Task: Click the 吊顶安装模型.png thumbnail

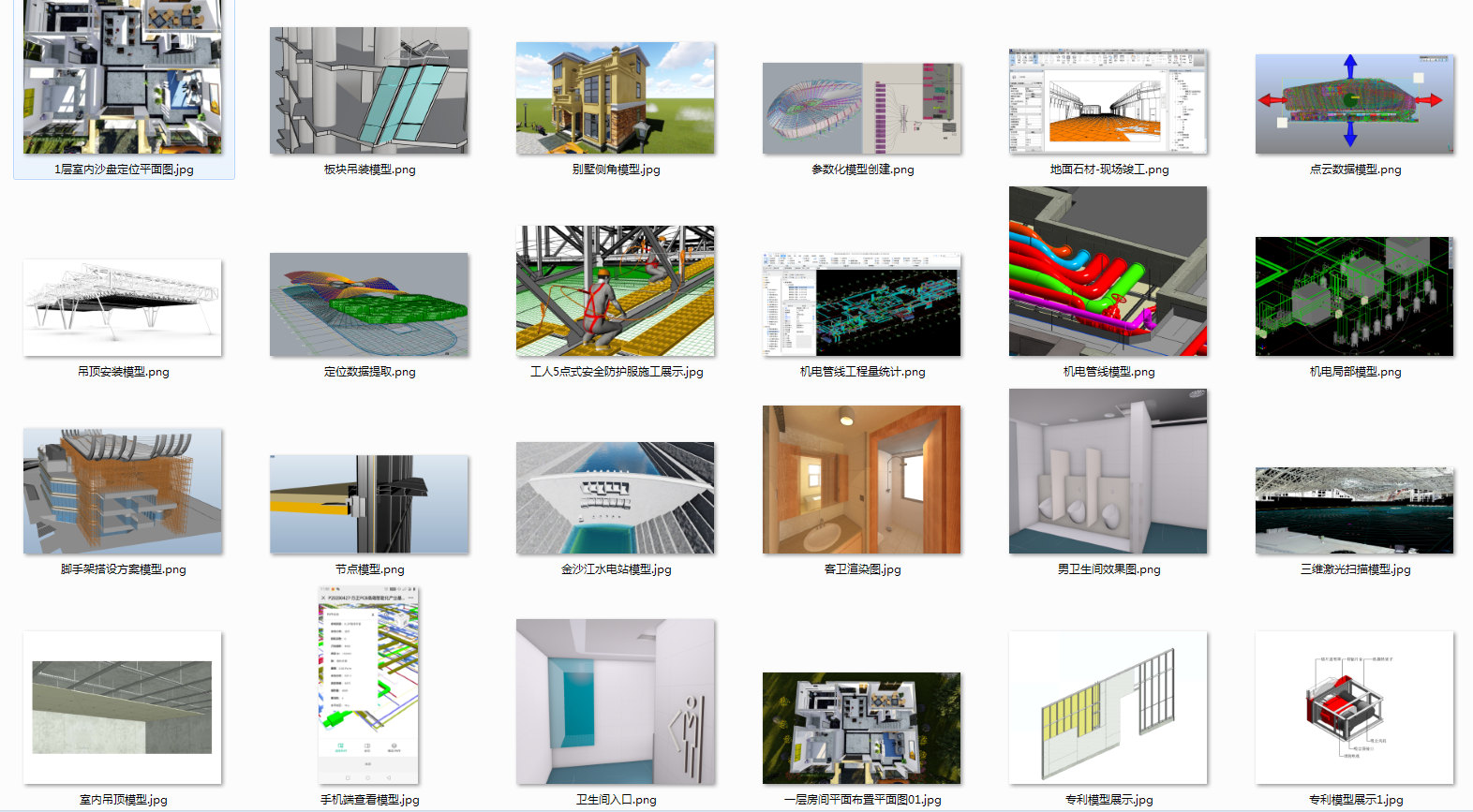Action: click(x=123, y=307)
